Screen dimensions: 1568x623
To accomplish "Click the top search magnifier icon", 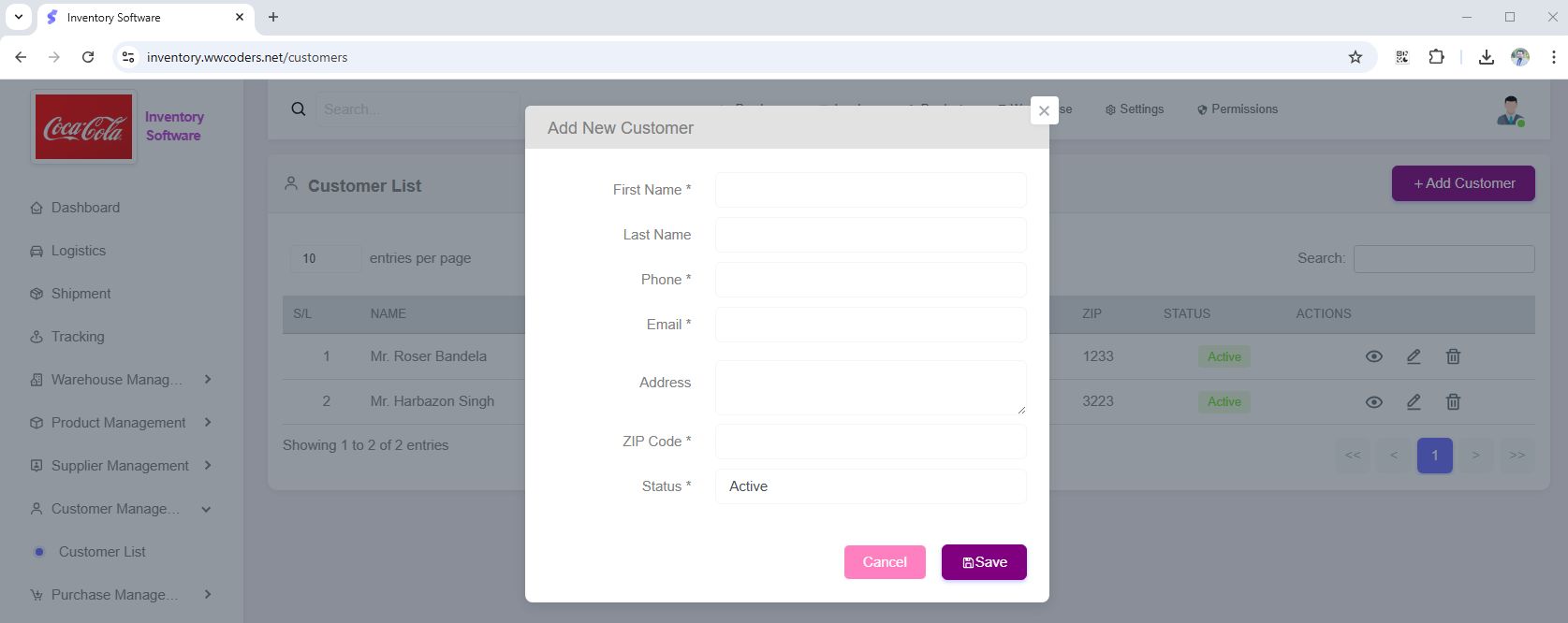I will click(299, 109).
